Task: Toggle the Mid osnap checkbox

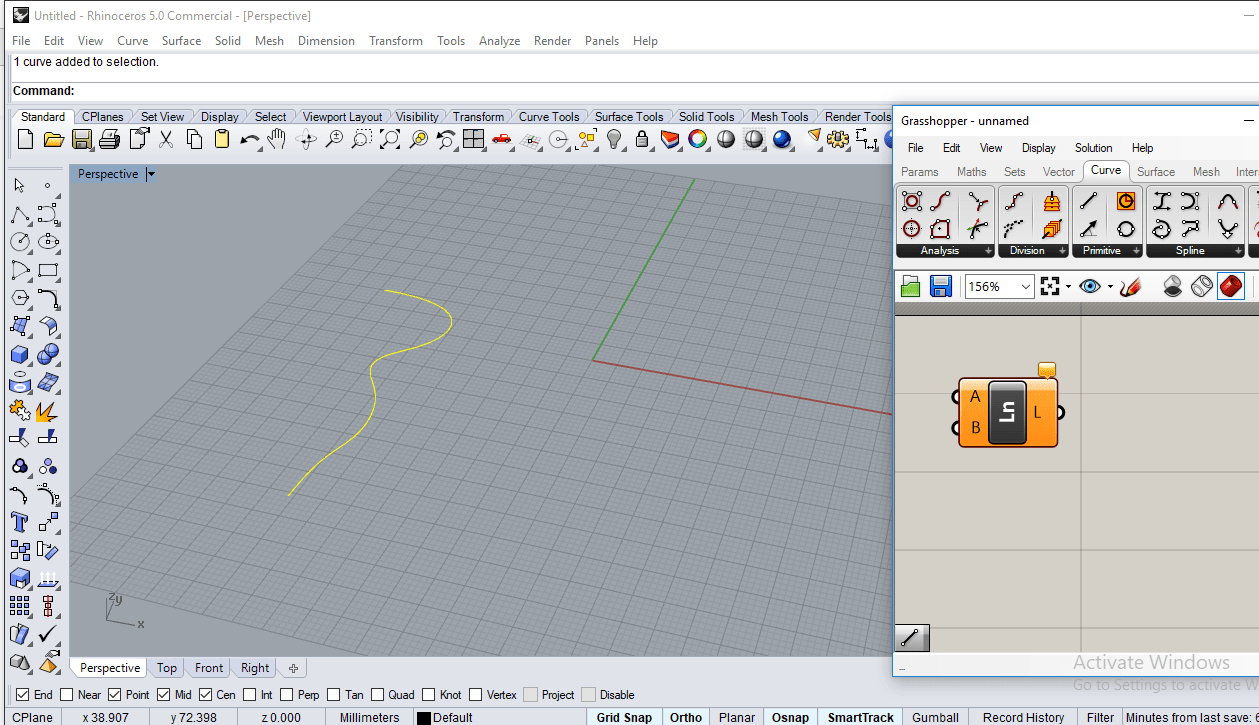Action: point(163,694)
